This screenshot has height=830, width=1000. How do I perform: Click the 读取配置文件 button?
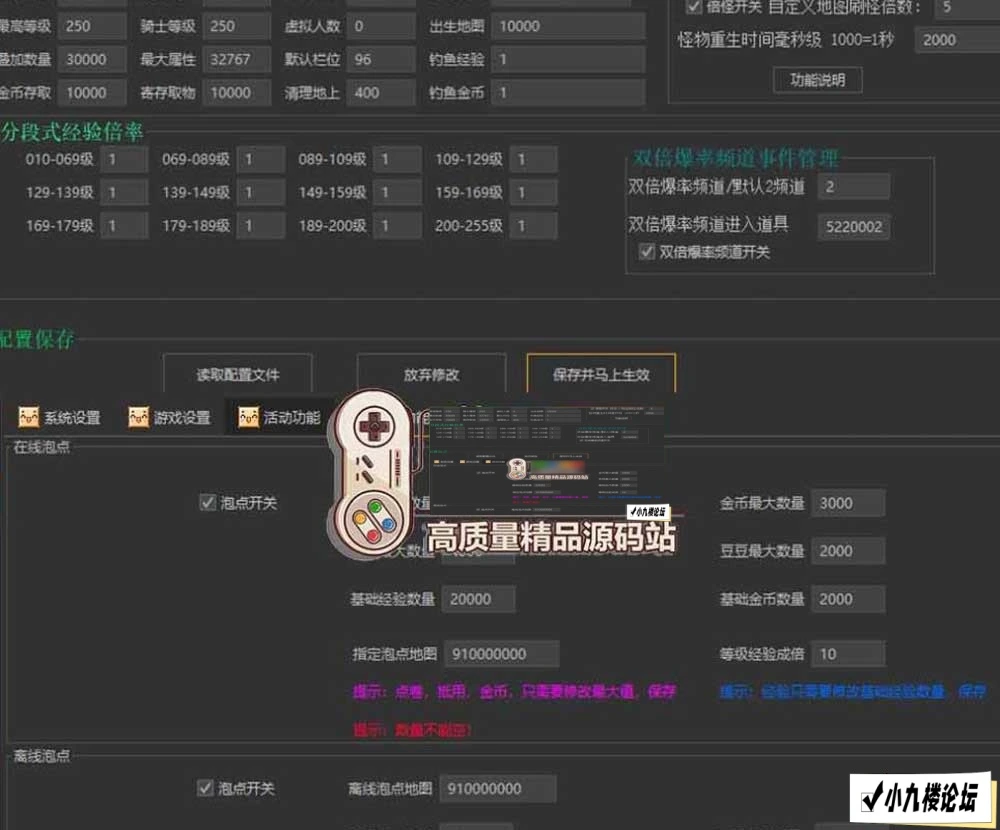pos(237,374)
